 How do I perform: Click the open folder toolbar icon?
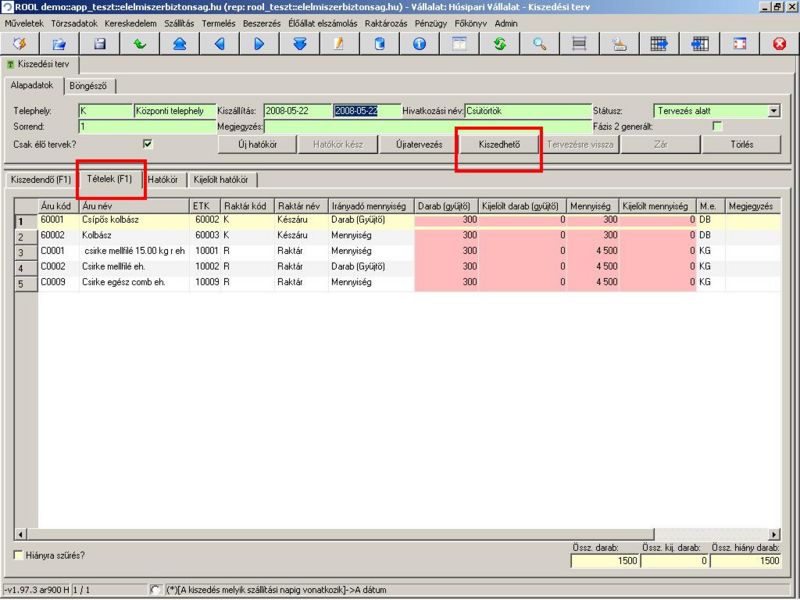[59, 44]
